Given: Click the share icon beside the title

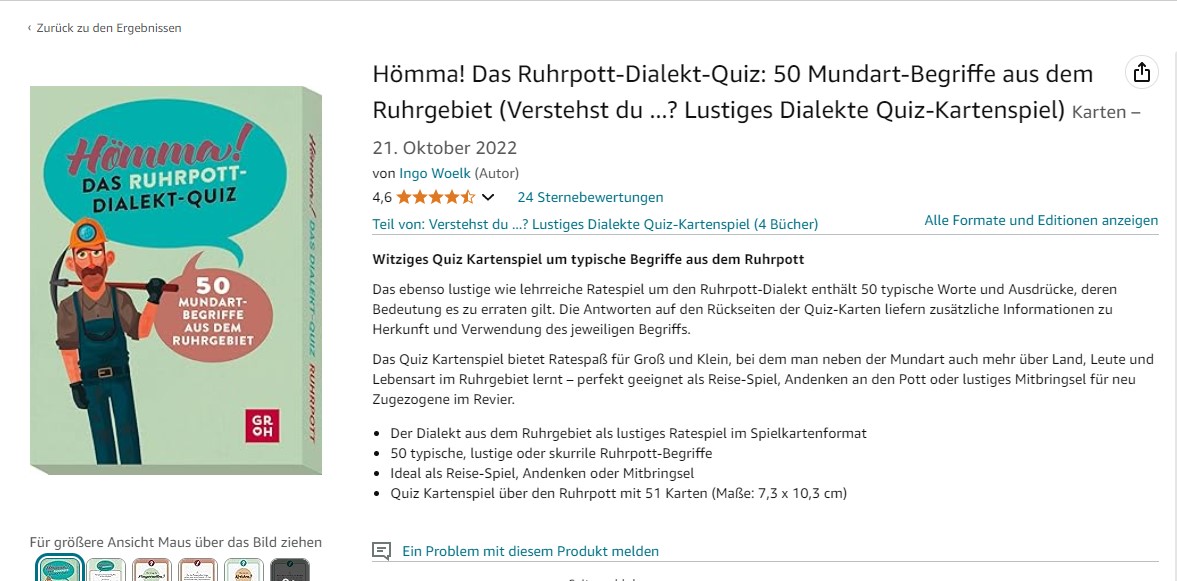Looking at the screenshot, I should 1141,72.
